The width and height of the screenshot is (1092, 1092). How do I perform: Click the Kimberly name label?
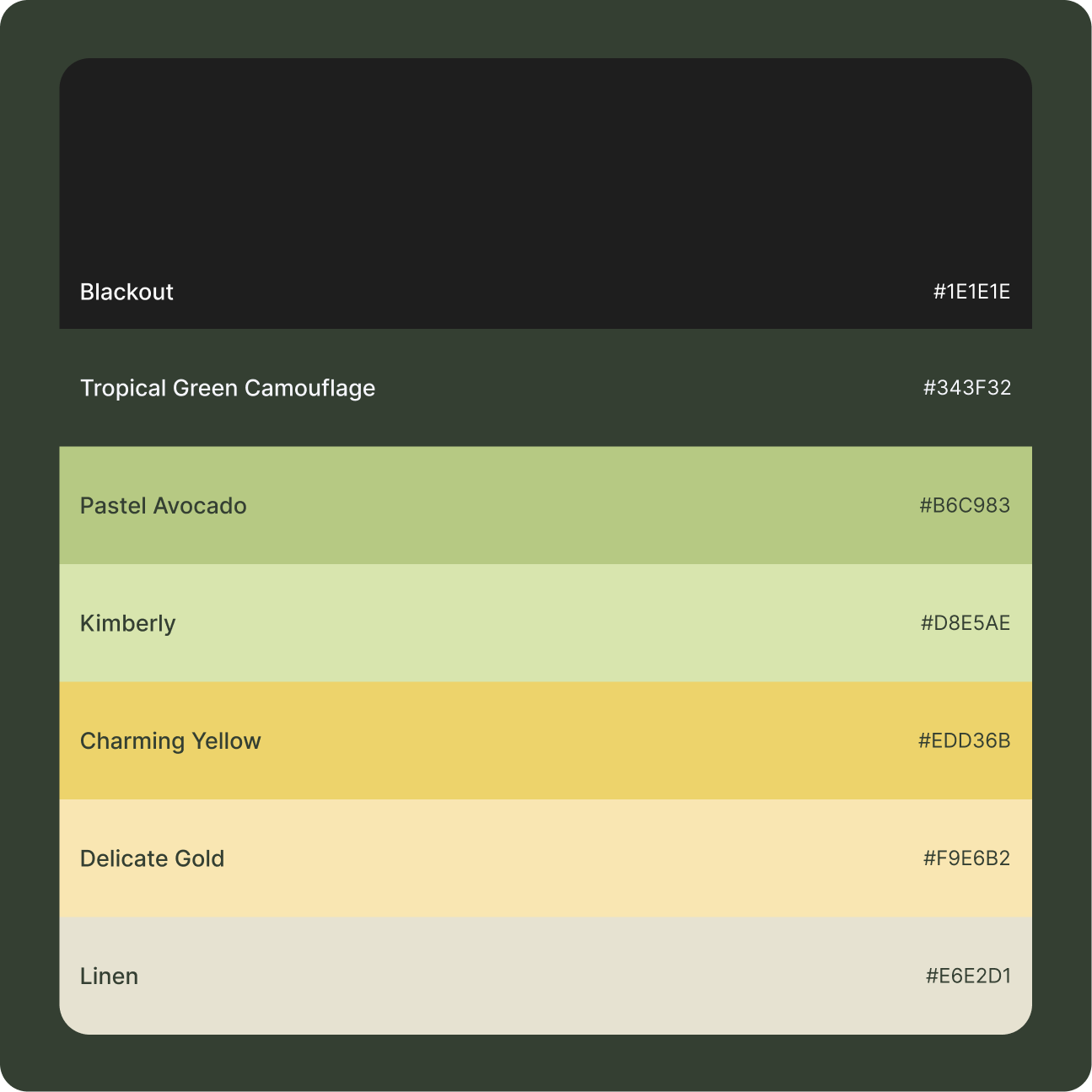coord(128,624)
